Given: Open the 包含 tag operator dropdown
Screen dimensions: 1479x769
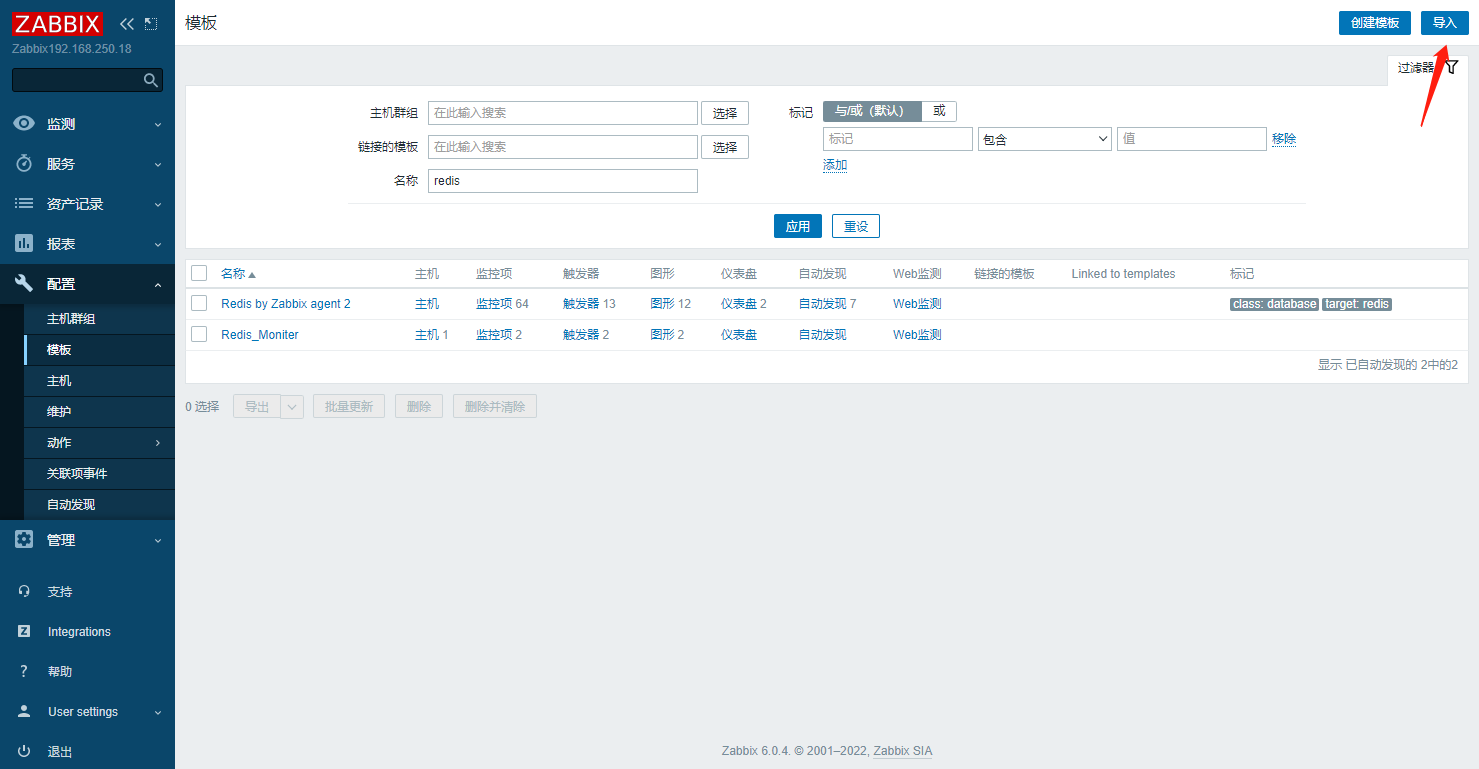Looking at the screenshot, I should [x=1045, y=139].
